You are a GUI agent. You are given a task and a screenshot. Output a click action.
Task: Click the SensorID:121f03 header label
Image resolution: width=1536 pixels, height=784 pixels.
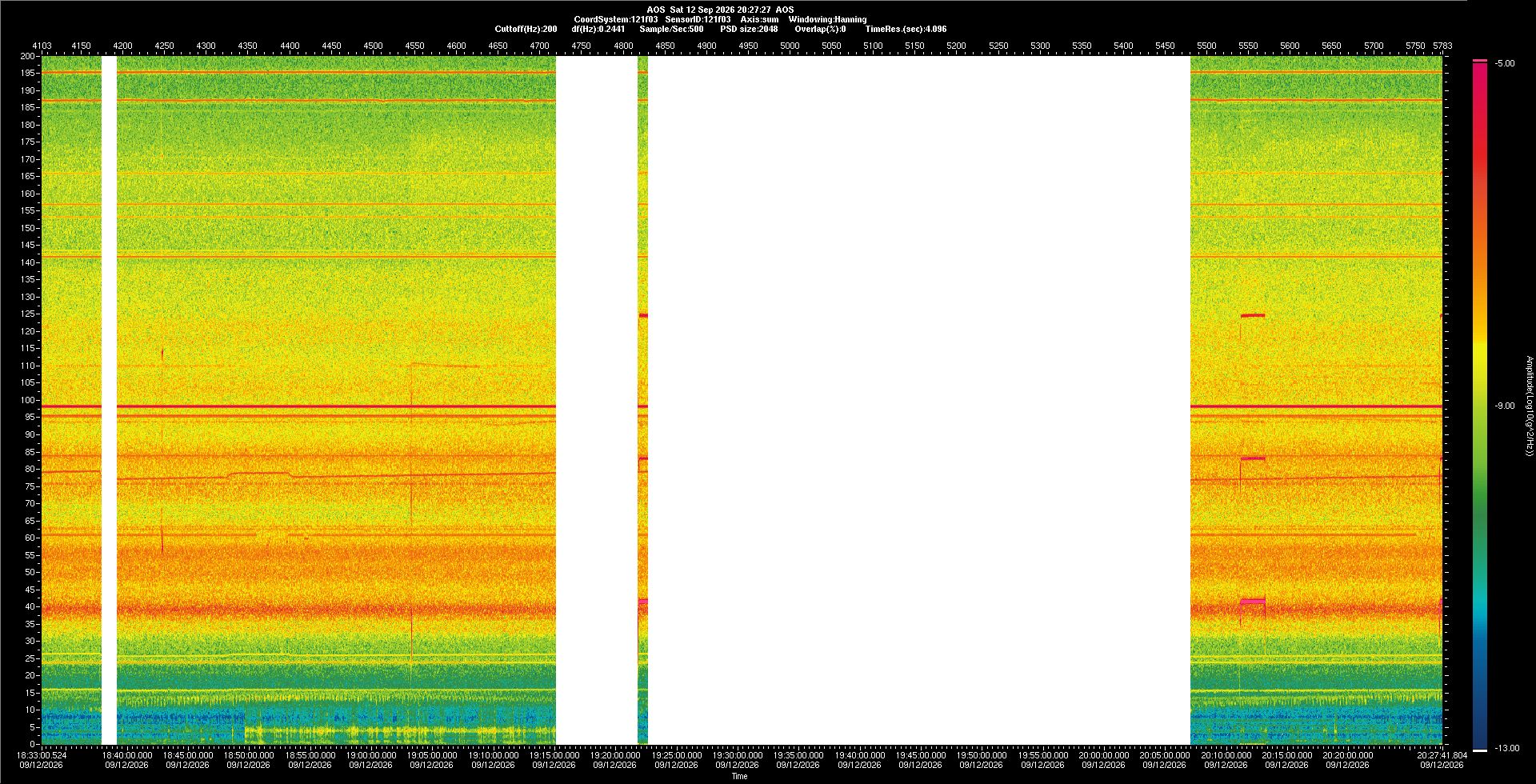(698, 19)
